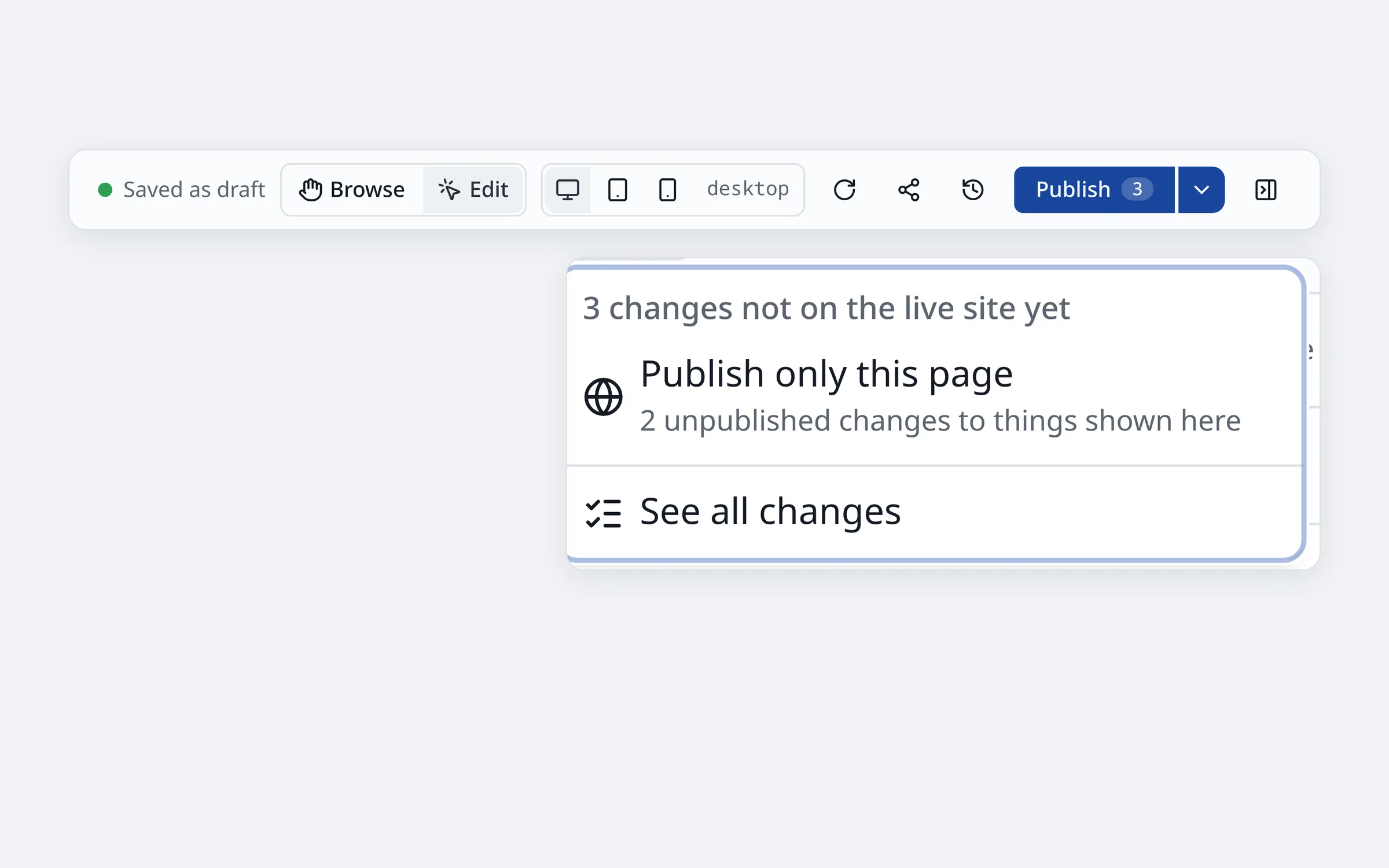This screenshot has width=1389, height=868.
Task: Toggle the side panel icon
Action: (1266, 190)
